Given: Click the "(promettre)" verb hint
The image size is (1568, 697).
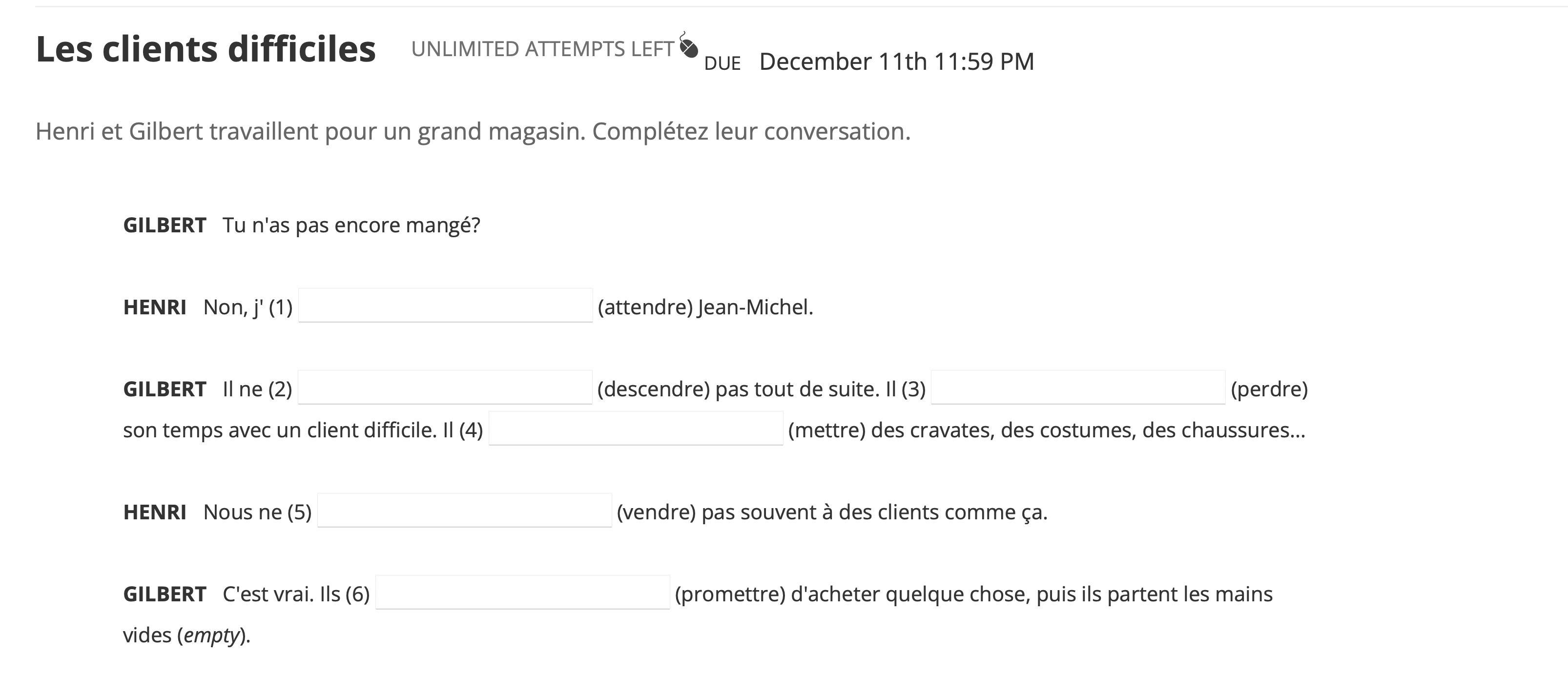Looking at the screenshot, I should click(730, 594).
